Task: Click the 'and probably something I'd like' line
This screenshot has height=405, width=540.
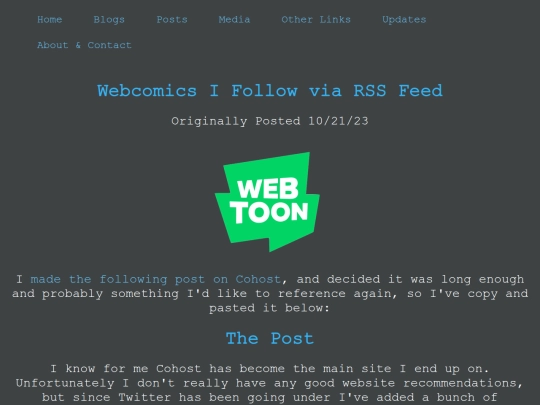Action: [x=270, y=293]
